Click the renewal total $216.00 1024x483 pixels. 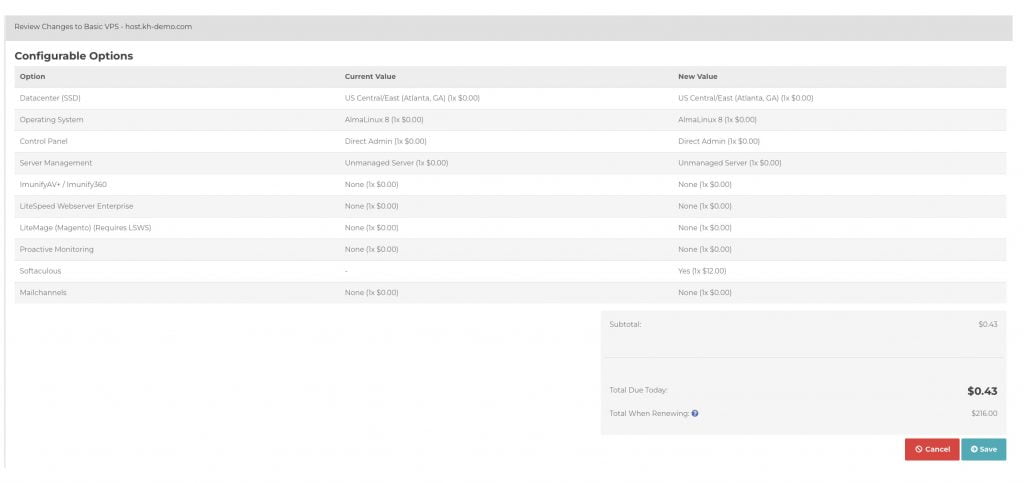[984, 413]
